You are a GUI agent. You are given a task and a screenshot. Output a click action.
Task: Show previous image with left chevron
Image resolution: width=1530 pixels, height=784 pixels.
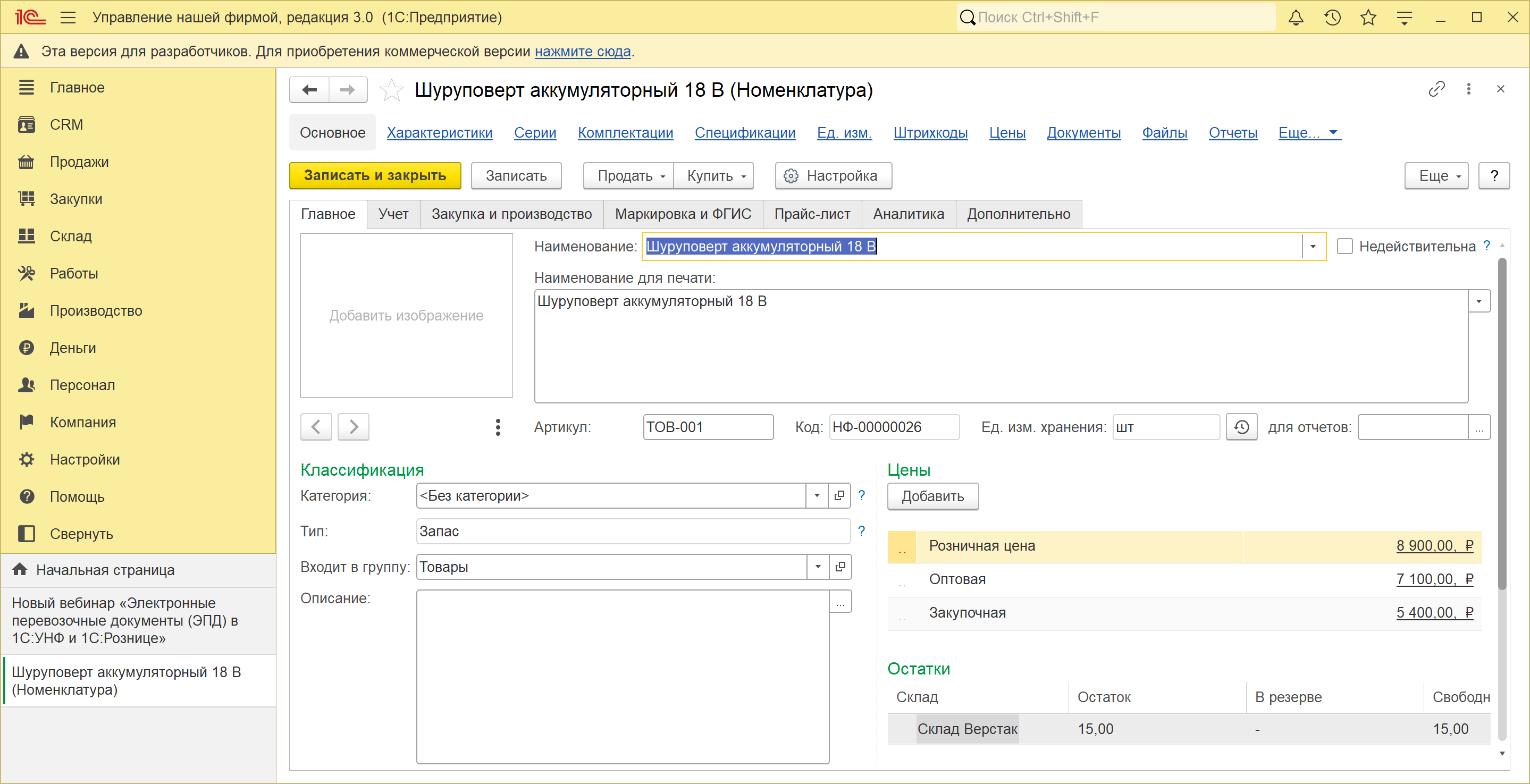click(x=316, y=427)
